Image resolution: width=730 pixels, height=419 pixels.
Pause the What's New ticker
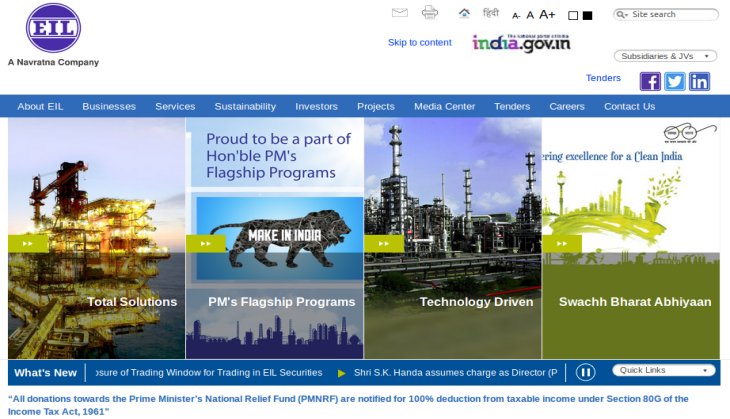[x=585, y=372]
